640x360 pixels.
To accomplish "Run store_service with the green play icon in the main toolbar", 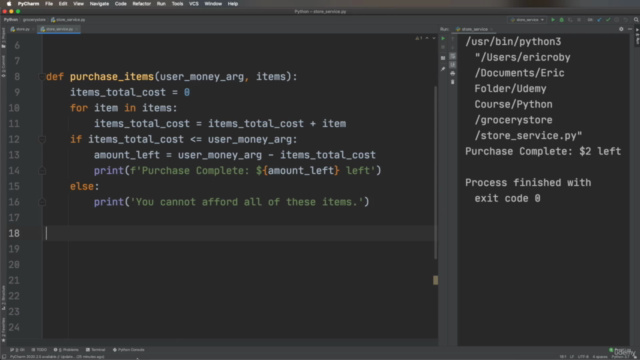I will pos(553,20).
